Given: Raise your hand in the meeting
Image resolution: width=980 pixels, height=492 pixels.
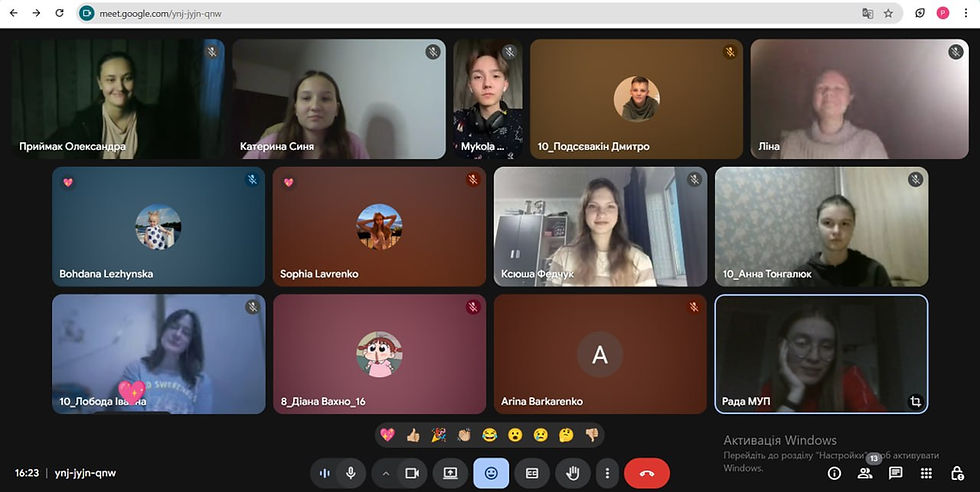Looking at the screenshot, I should [572, 473].
